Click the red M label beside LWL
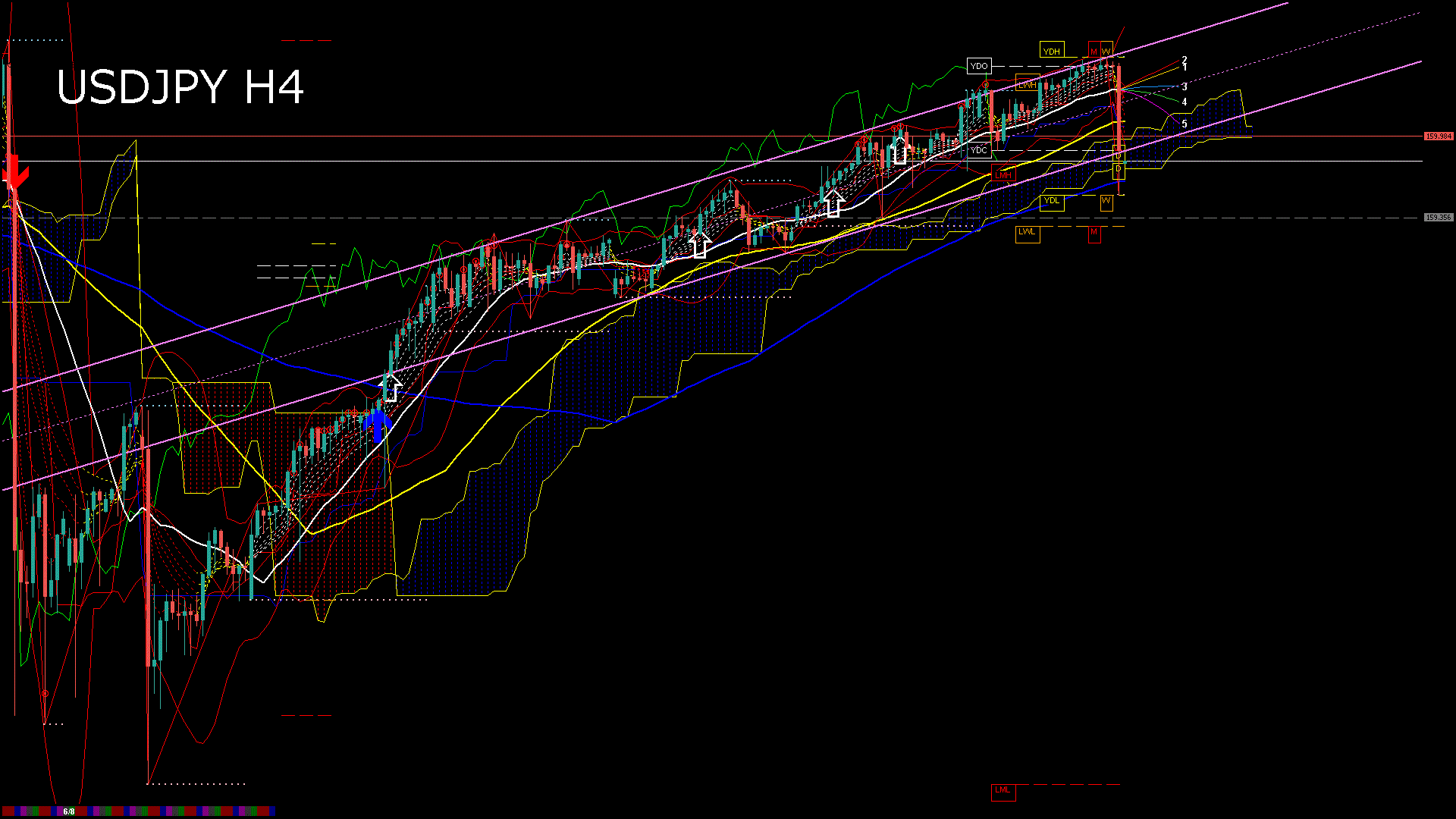Image resolution: width=1456 pixels, height=819 pixels. 1094,233
